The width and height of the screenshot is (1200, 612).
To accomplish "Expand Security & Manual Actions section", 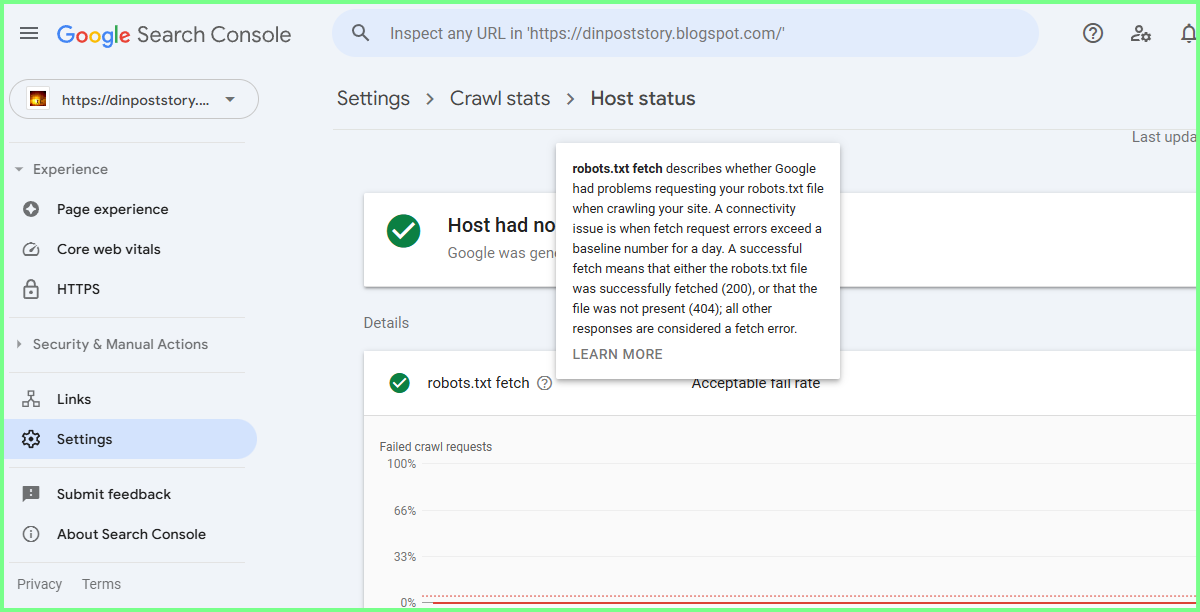I will coord(120,344).
